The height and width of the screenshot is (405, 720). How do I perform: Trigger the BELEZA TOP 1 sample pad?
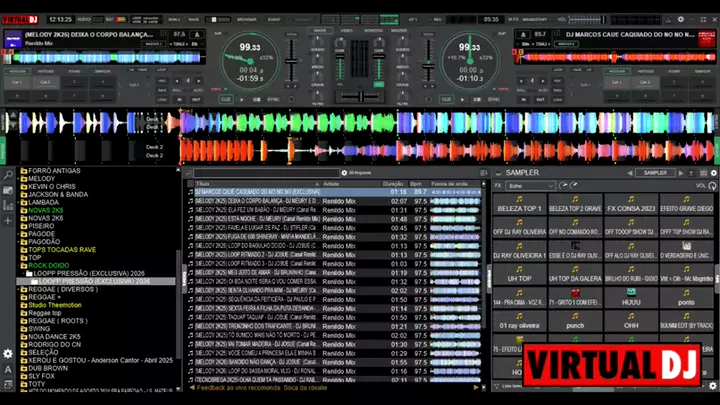(x=519, y=204)
